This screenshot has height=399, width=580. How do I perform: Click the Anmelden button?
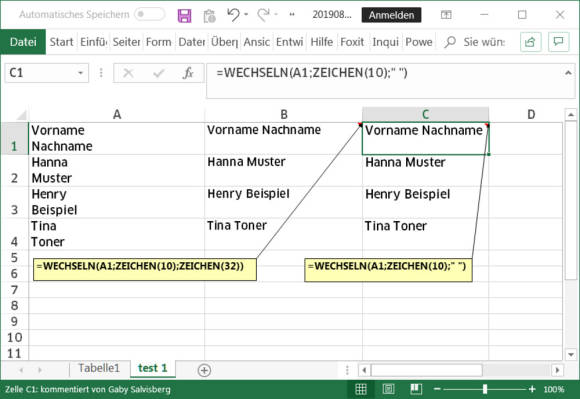pos(391,15)
